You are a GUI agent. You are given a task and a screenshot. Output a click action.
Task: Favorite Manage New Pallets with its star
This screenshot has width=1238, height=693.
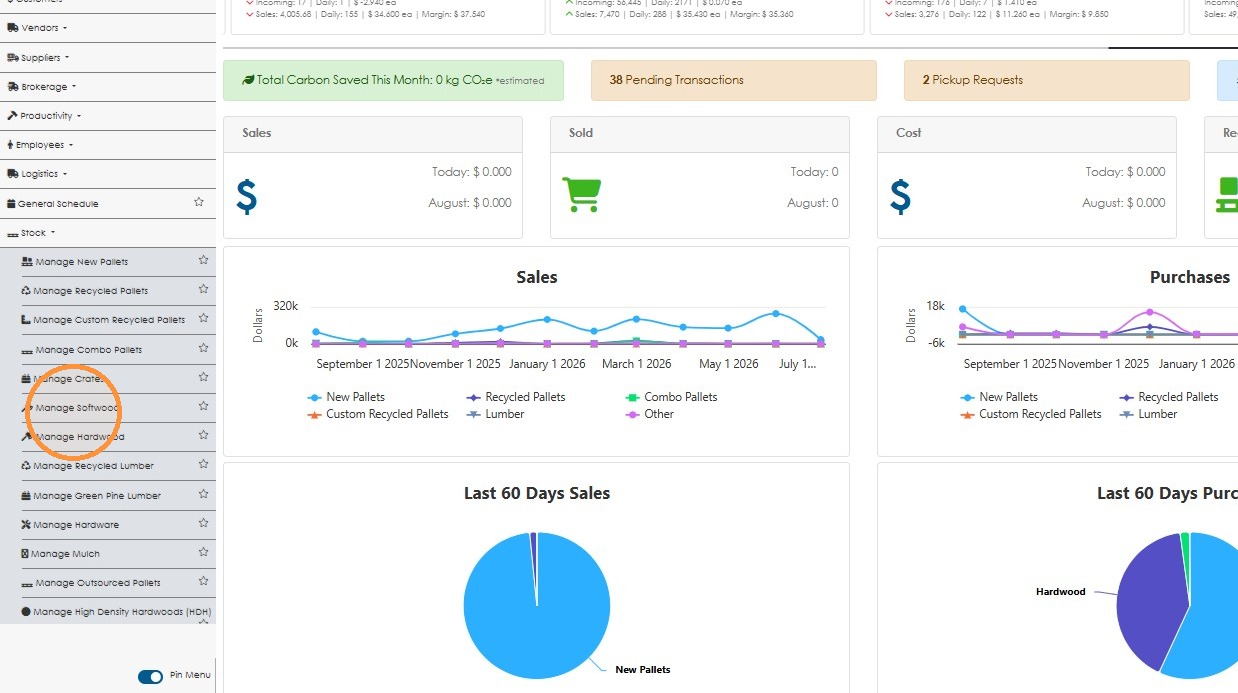pyautogui.click(x=203, y=260)
